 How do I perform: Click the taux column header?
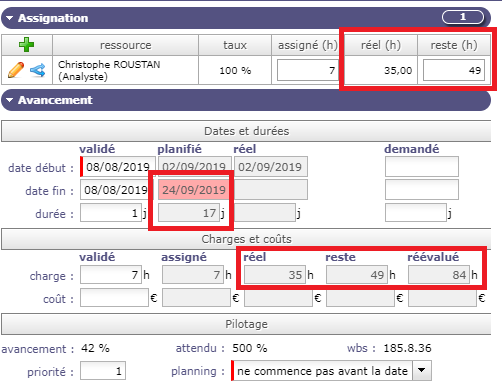(x=235, y=45)
